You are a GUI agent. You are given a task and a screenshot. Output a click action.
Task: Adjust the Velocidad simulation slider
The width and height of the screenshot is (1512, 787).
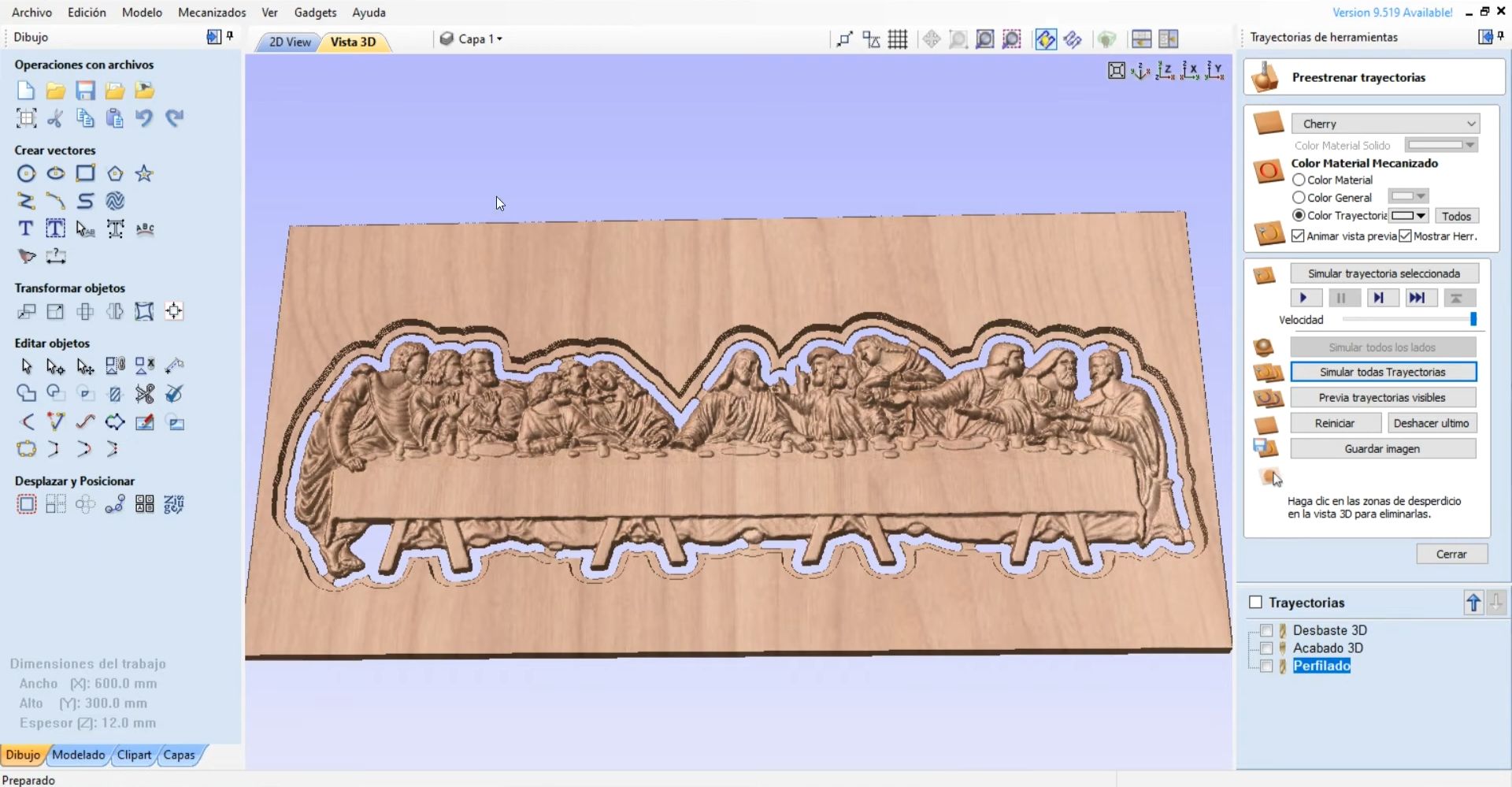1474,319
